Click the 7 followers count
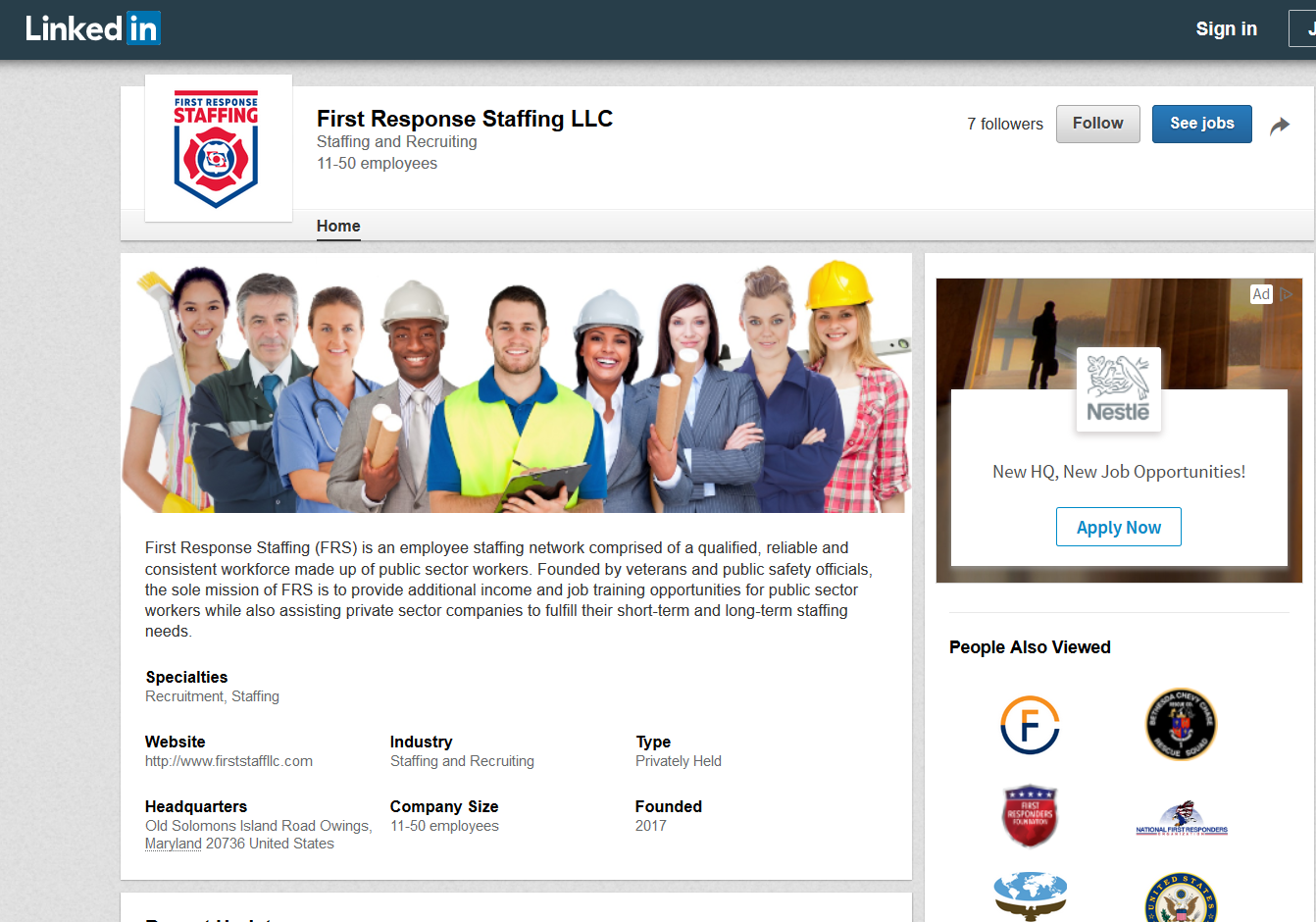This screenshot has height=922, width=1316. coord(1005,124)
